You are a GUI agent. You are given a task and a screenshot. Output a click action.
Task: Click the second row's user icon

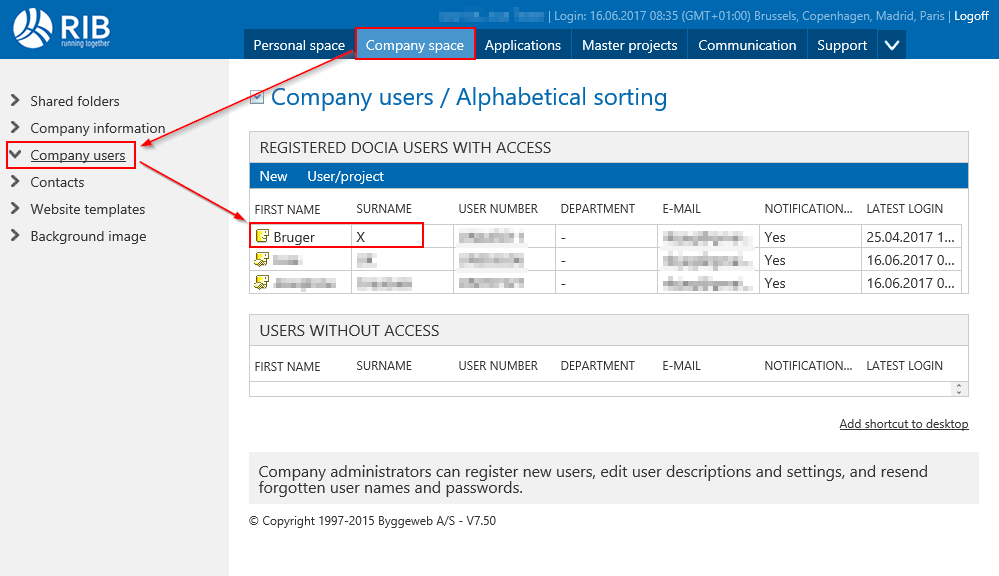pos(262,260)
